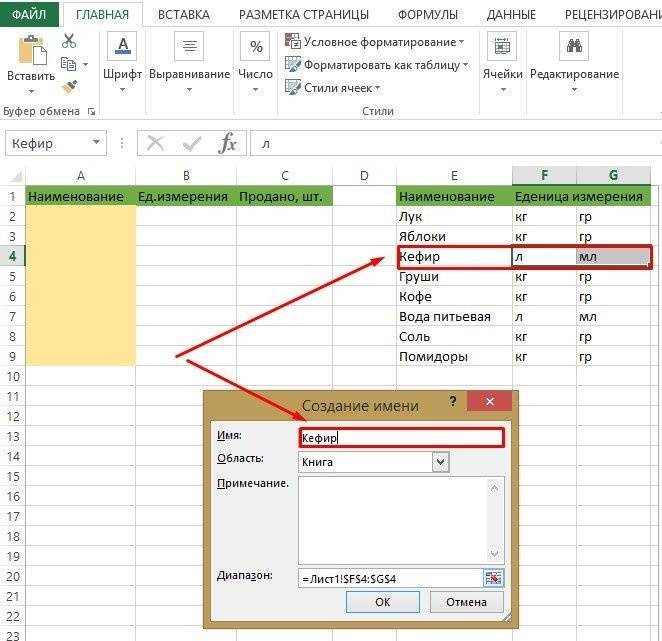
Task: Click the Буфер обмена dialog launcher
Action: coord(91,111)
